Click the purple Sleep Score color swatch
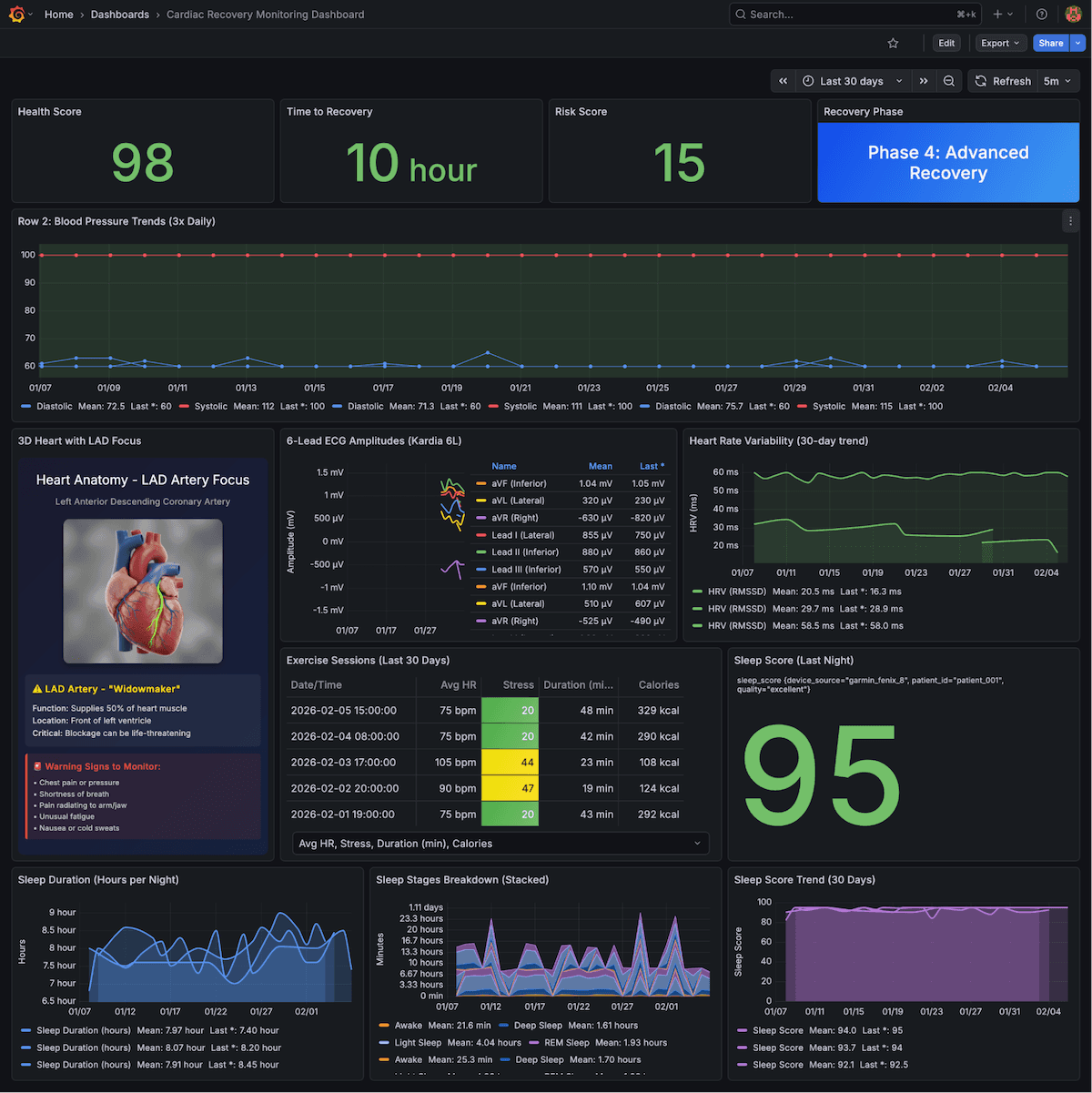Image resolution: width=1092 pixels, height=1093 pixels. click(743, 1030)
